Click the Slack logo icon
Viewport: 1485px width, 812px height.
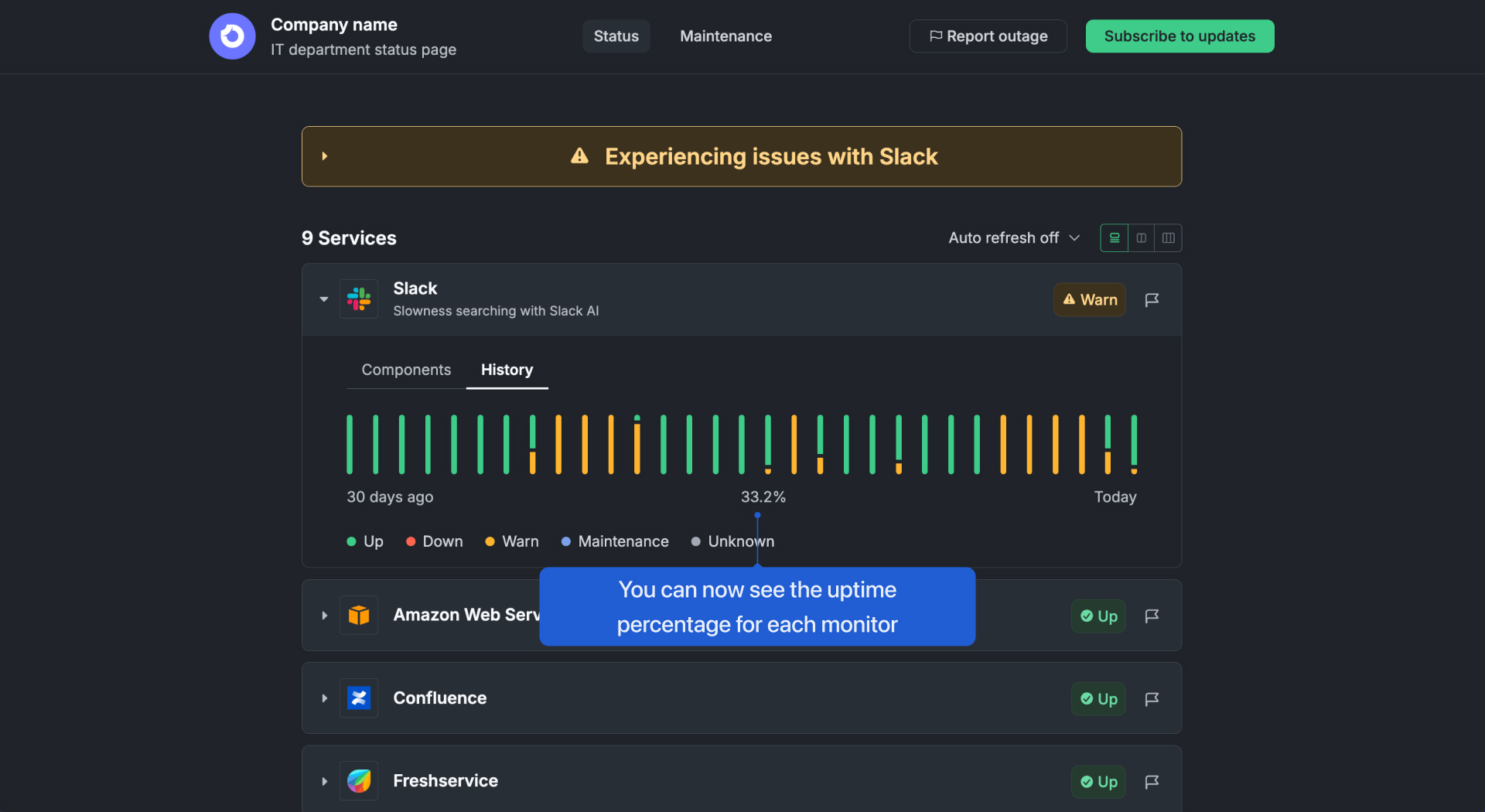(359, 299)
